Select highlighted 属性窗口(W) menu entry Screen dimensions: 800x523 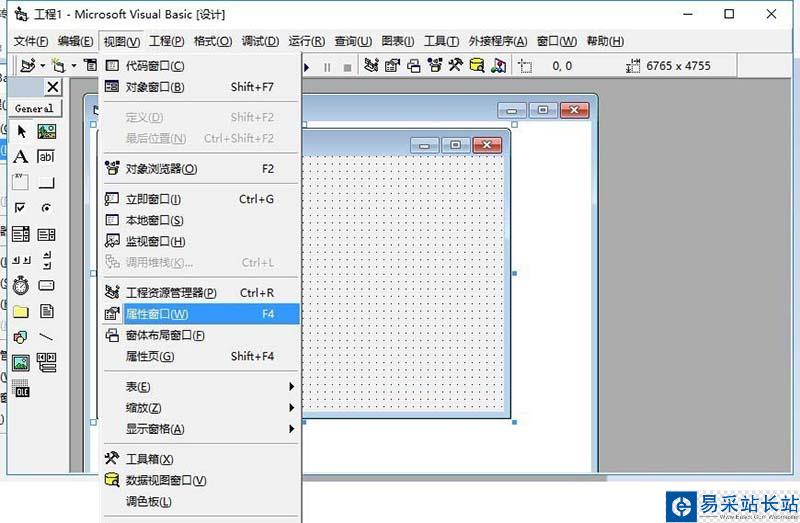[x=202, y=314]
